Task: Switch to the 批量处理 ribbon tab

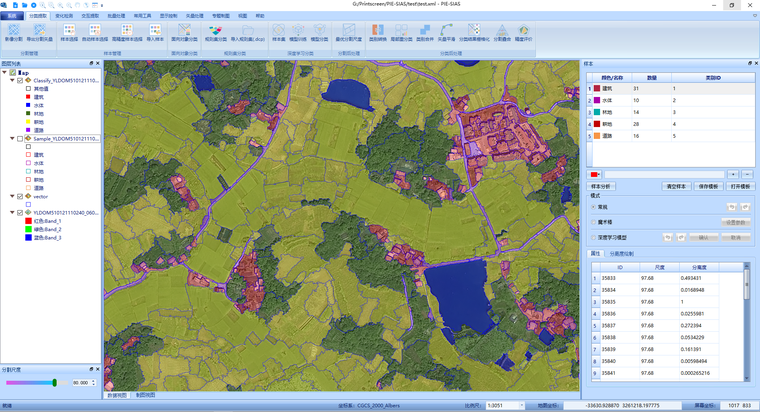Action: [116, 16]
